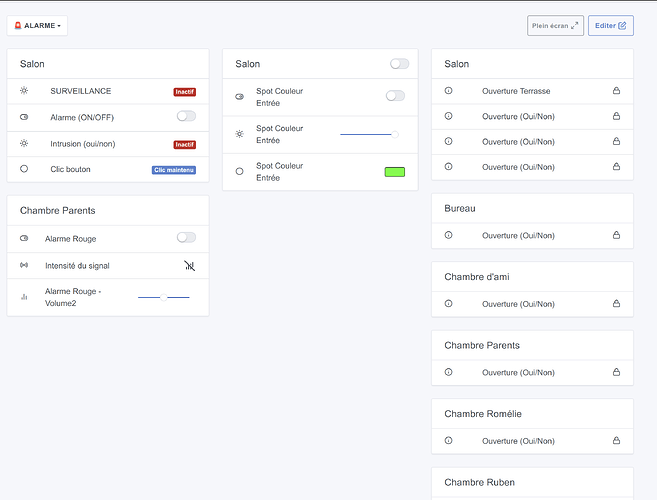Click the crossed-out signal strength icon

pos(190,265)
